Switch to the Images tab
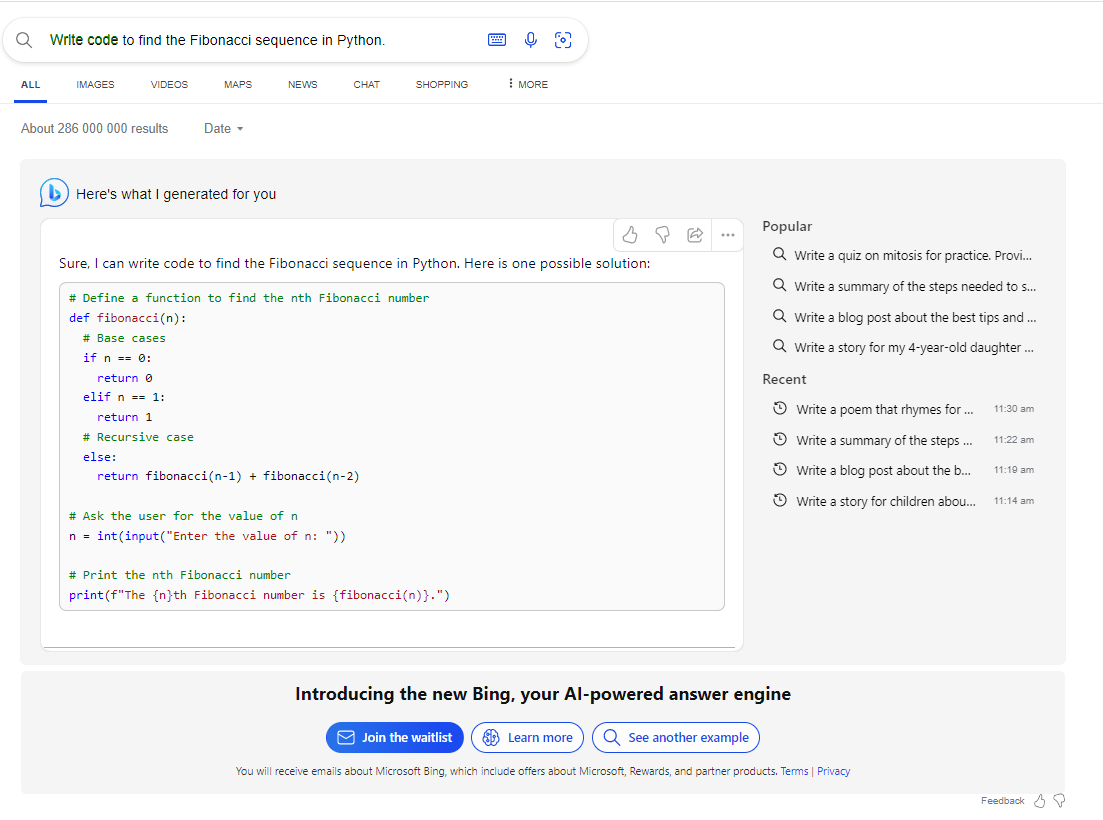Image resolution: width=1103 pixels, height=820 pixels. 95,85
